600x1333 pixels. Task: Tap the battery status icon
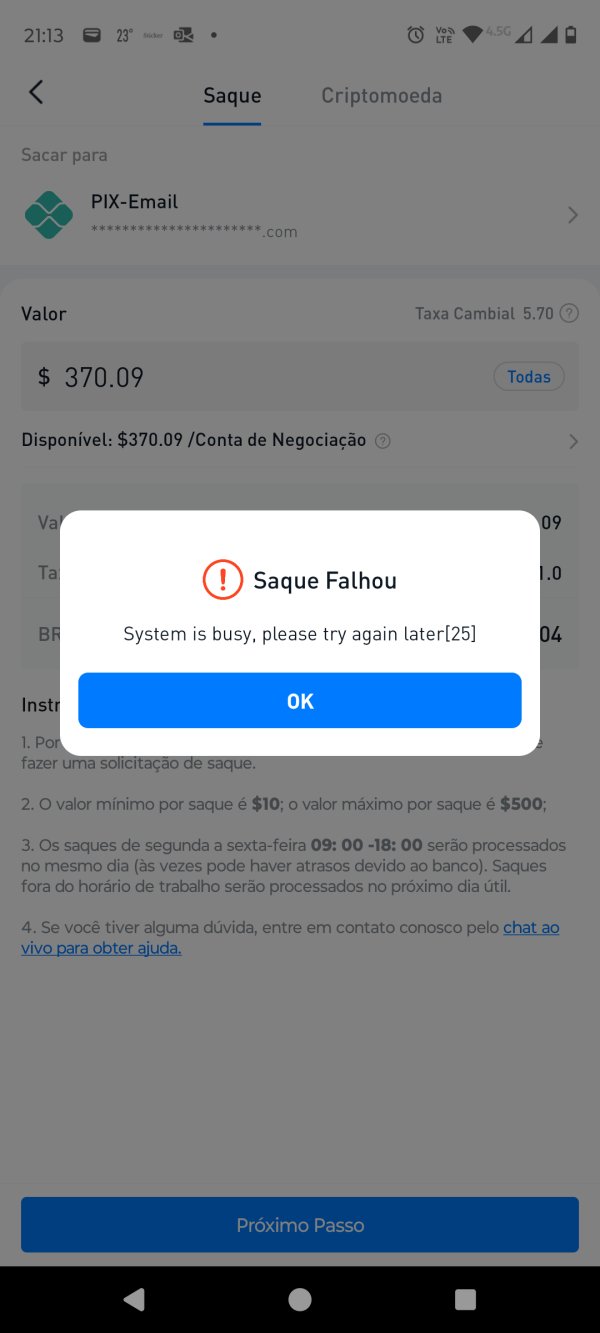coord(571,35)
